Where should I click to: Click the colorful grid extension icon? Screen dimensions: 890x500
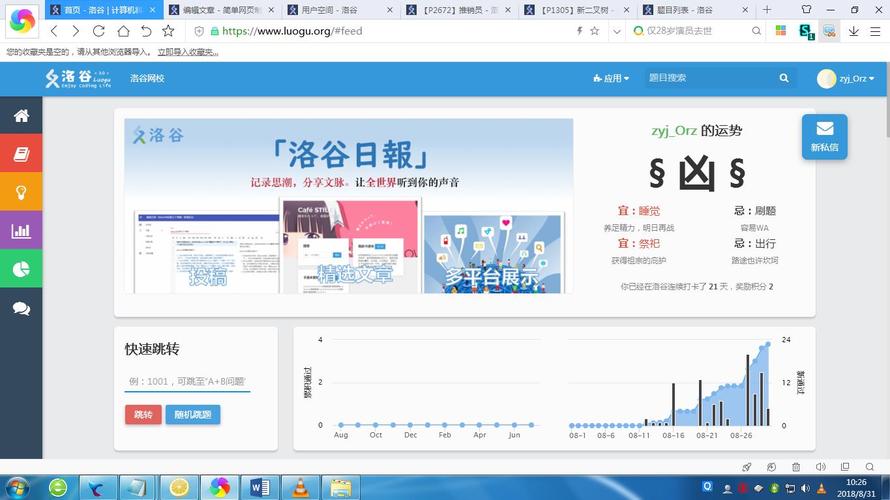point(781,31)
